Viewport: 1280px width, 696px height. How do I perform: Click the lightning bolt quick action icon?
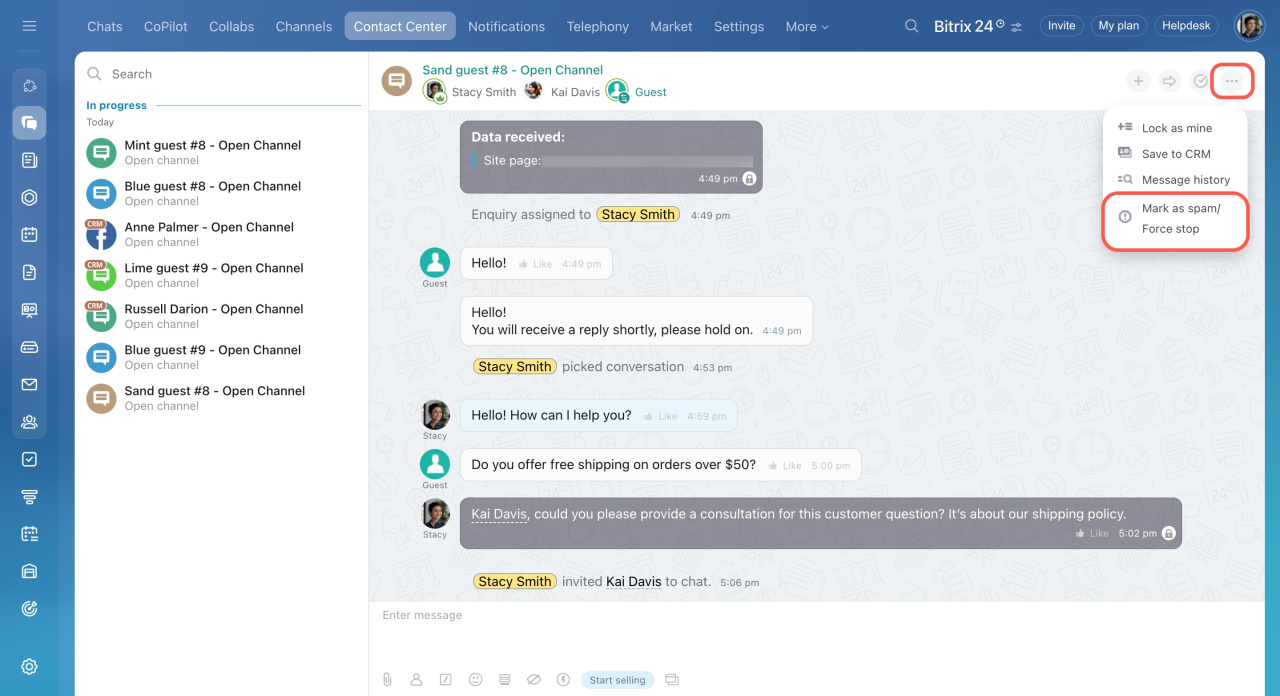563,680
